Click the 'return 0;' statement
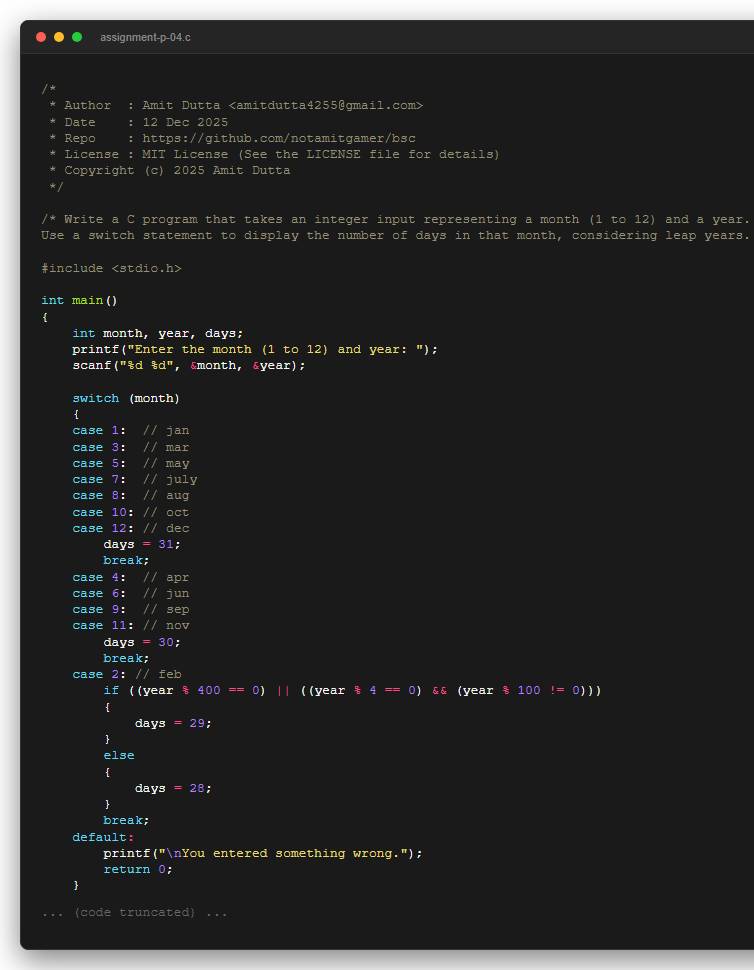Viewport: 754px width, 970px height. [x=138, y=869]
